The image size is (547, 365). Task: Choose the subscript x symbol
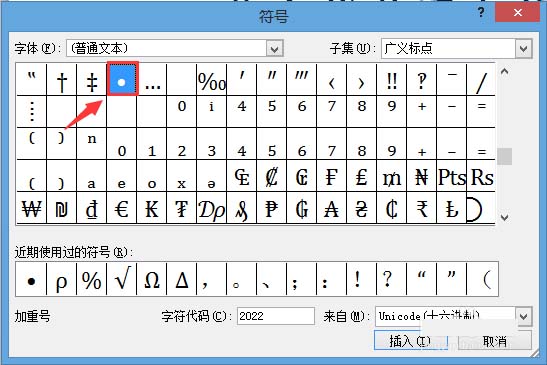pyautogui.click(x=182, y=176)
